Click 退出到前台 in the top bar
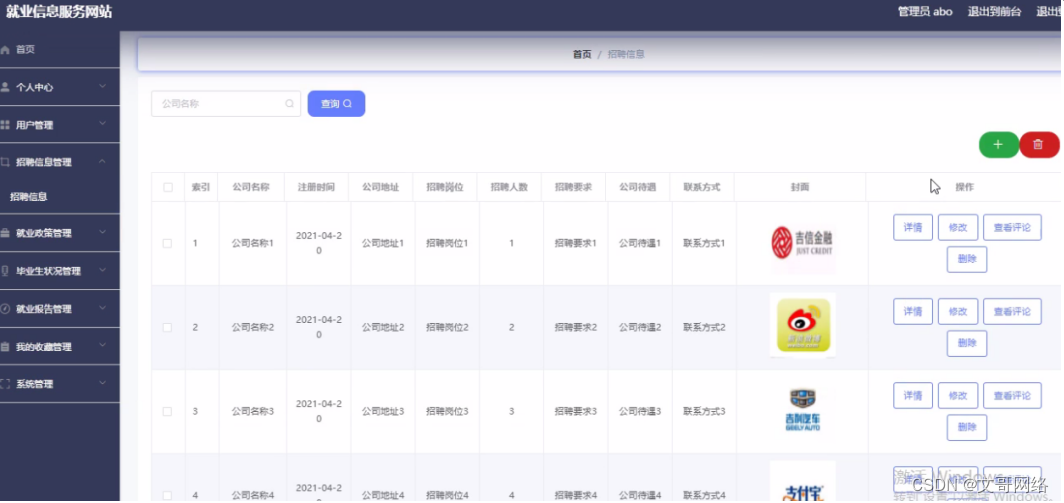Viewport: 1064px width, 503px height. (994, 12)
